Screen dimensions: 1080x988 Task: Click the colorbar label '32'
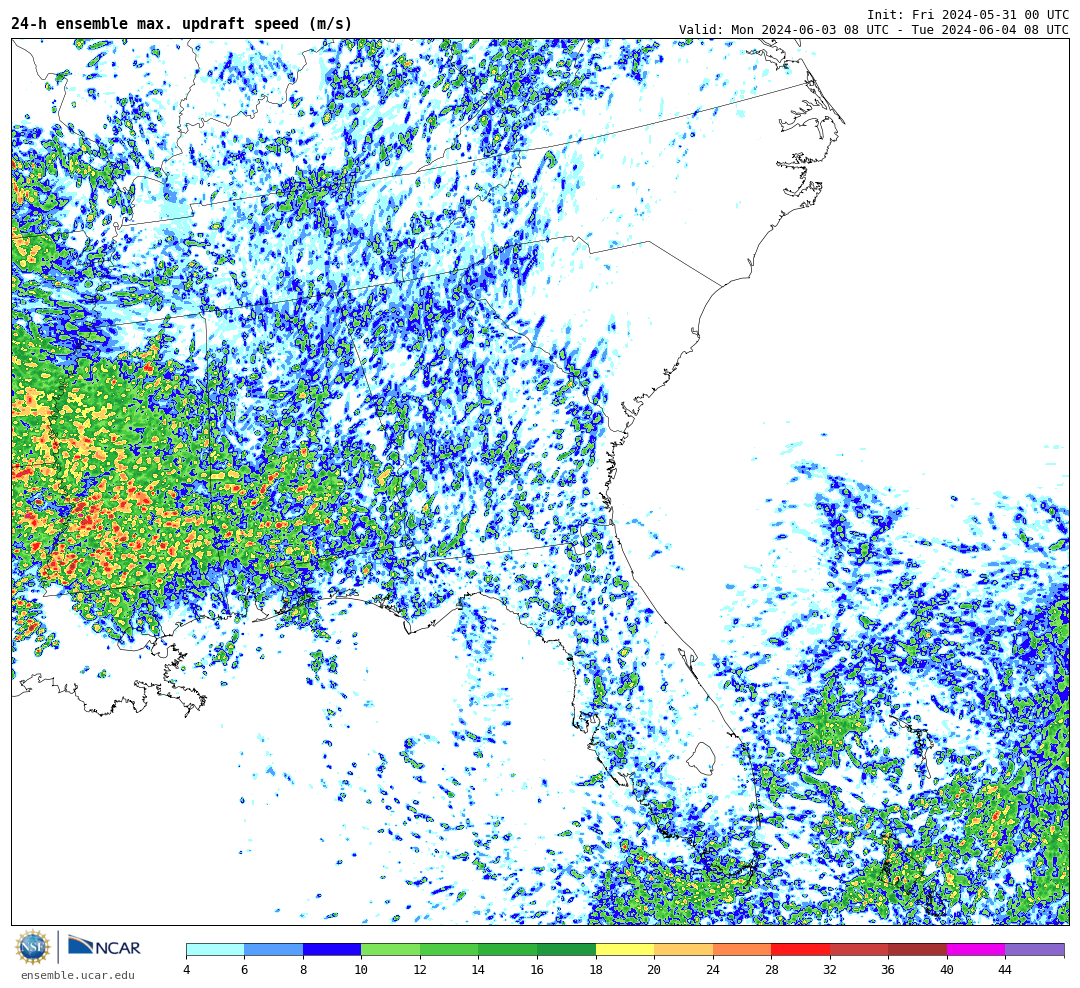click(830, 969)
